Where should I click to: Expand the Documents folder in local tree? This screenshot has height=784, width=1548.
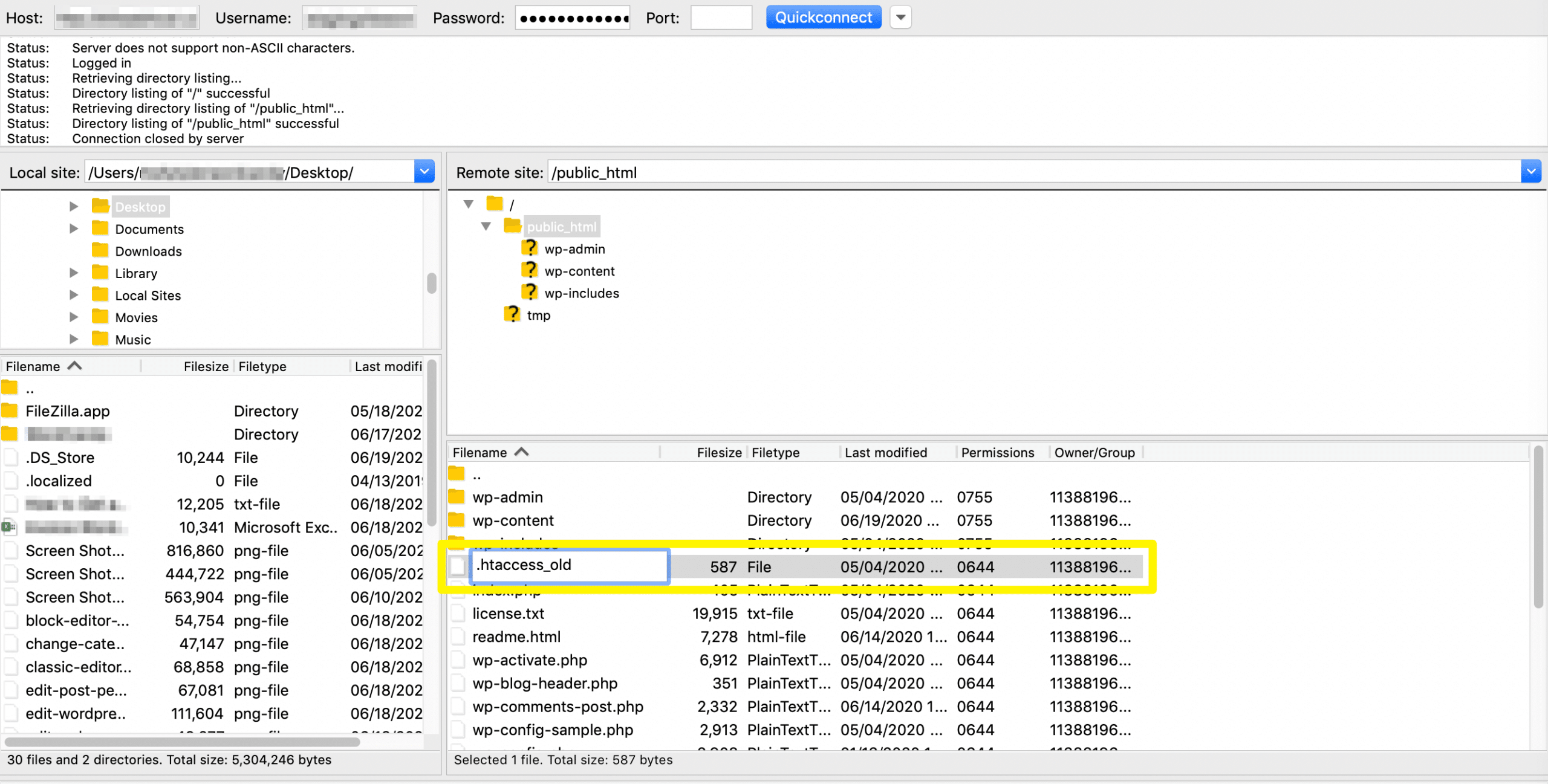point(74,229)
